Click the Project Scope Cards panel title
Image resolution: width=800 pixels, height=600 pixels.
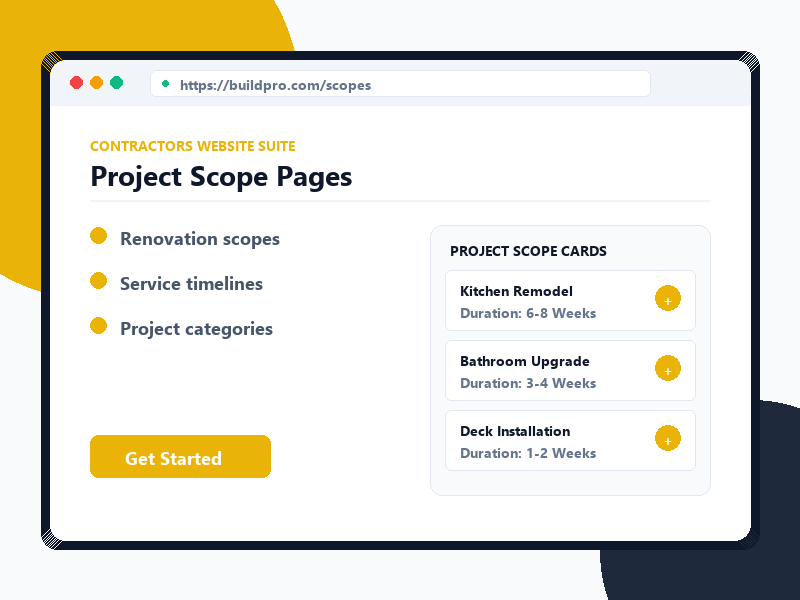[x=528, y=251]
